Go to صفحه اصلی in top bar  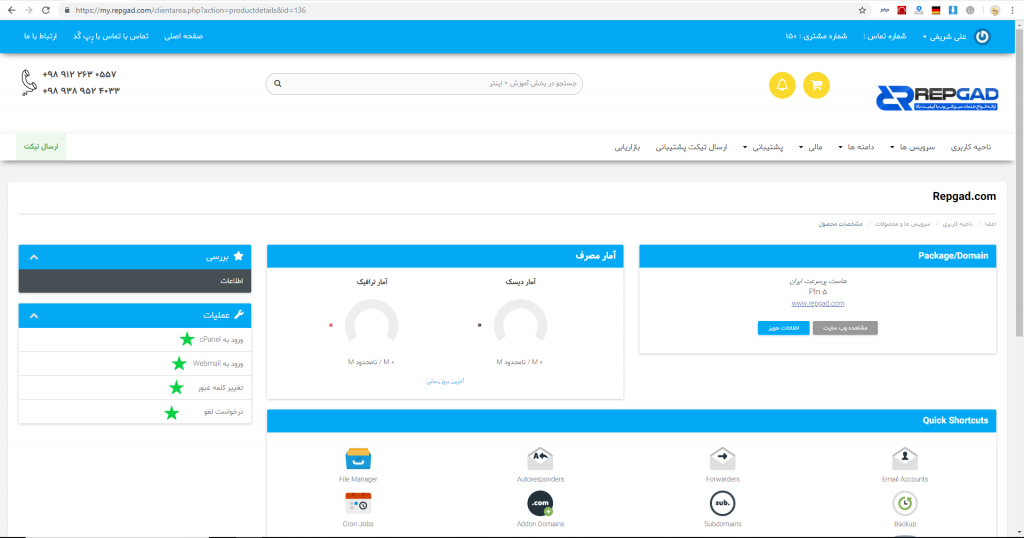click(x=184, y=37)
